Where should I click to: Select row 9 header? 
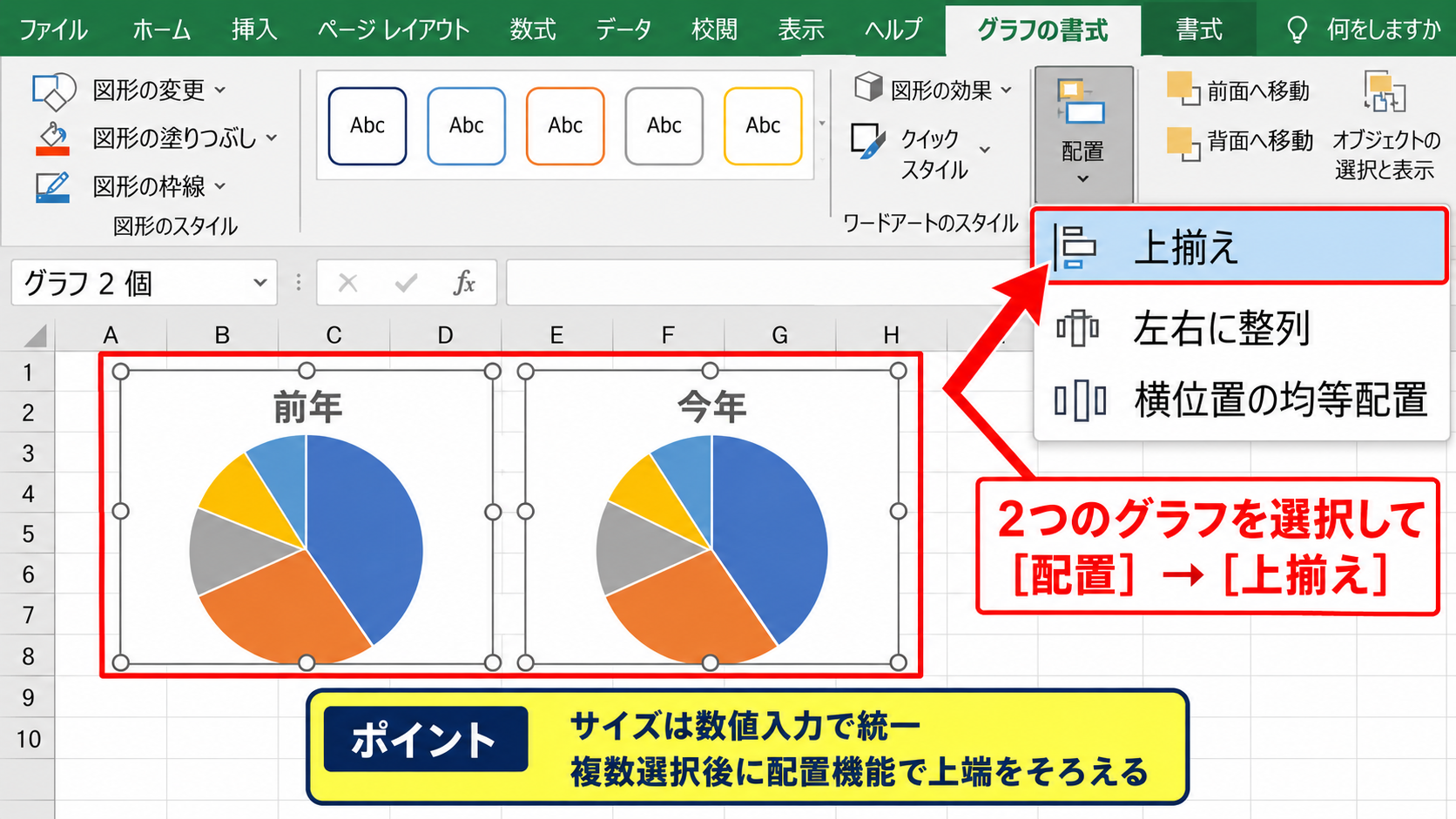coord(28,697)
